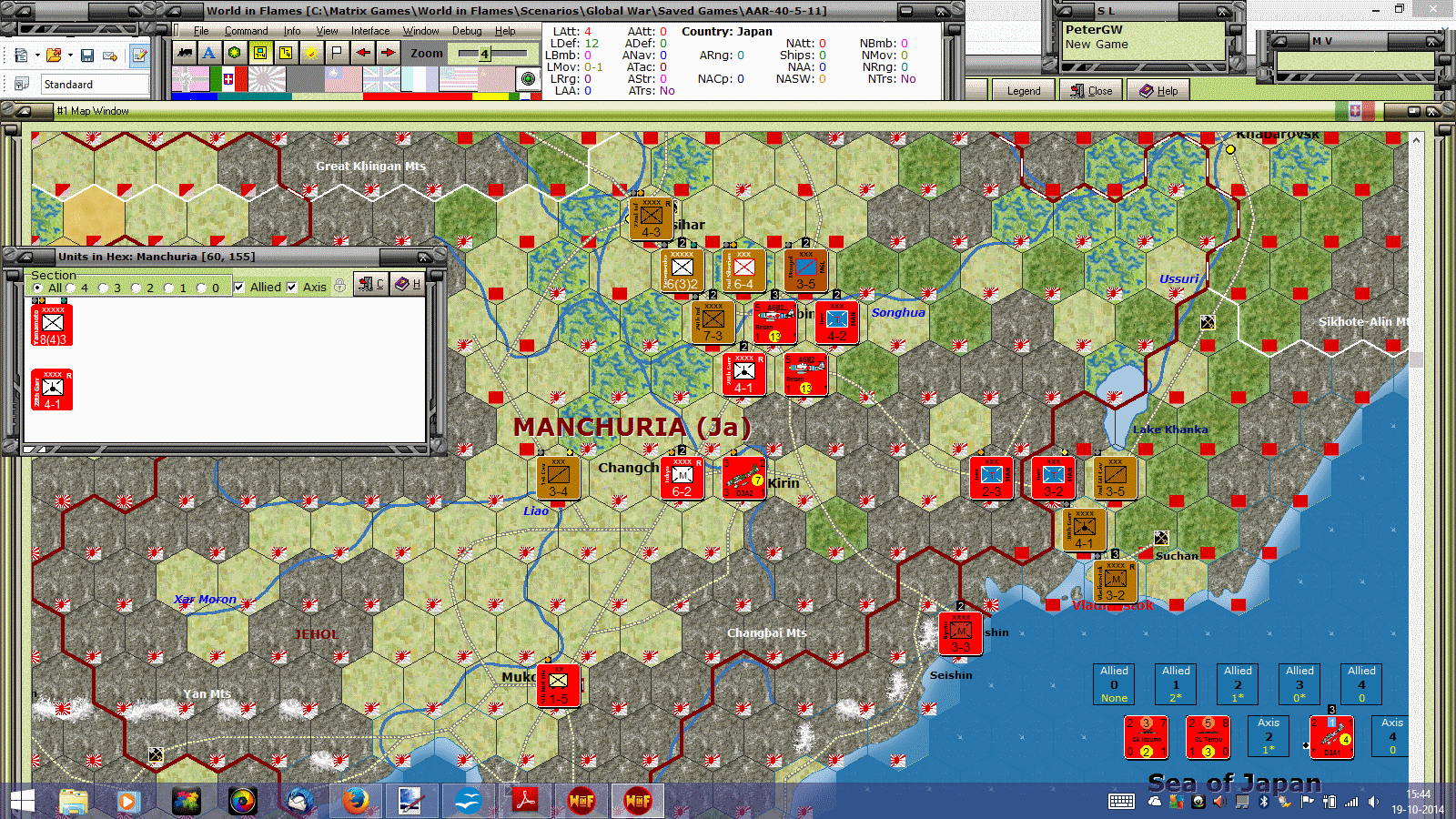Select section '2' radio button
Screen dimensions: 1456x819
136,288
